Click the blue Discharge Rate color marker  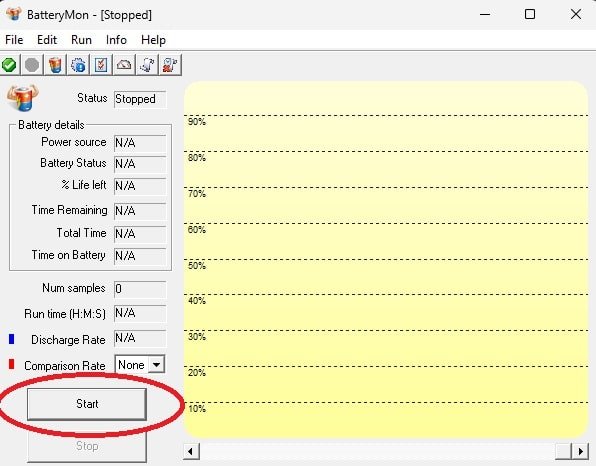coord(11,339)
